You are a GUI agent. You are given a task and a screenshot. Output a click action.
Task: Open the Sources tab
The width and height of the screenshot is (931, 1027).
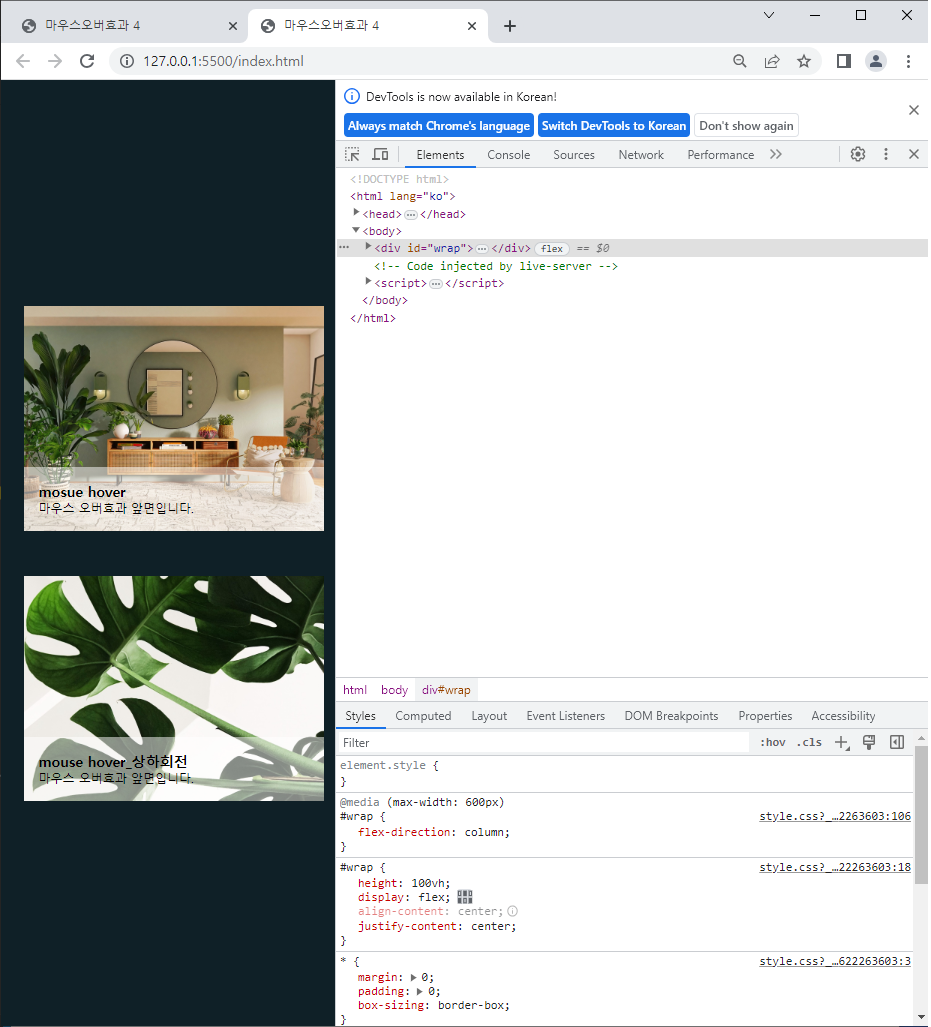click(x=573, y=155)
